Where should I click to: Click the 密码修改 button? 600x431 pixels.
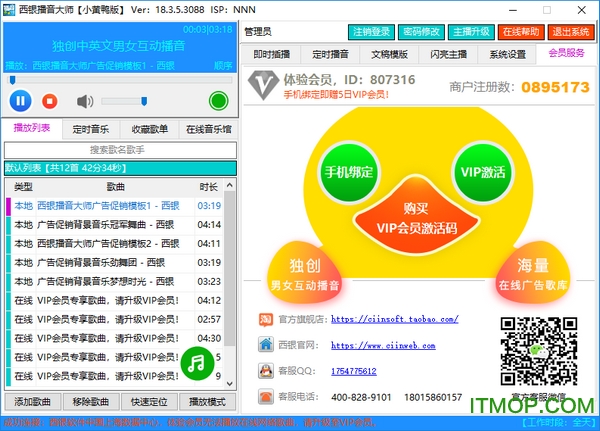click(x=421, y=32)
